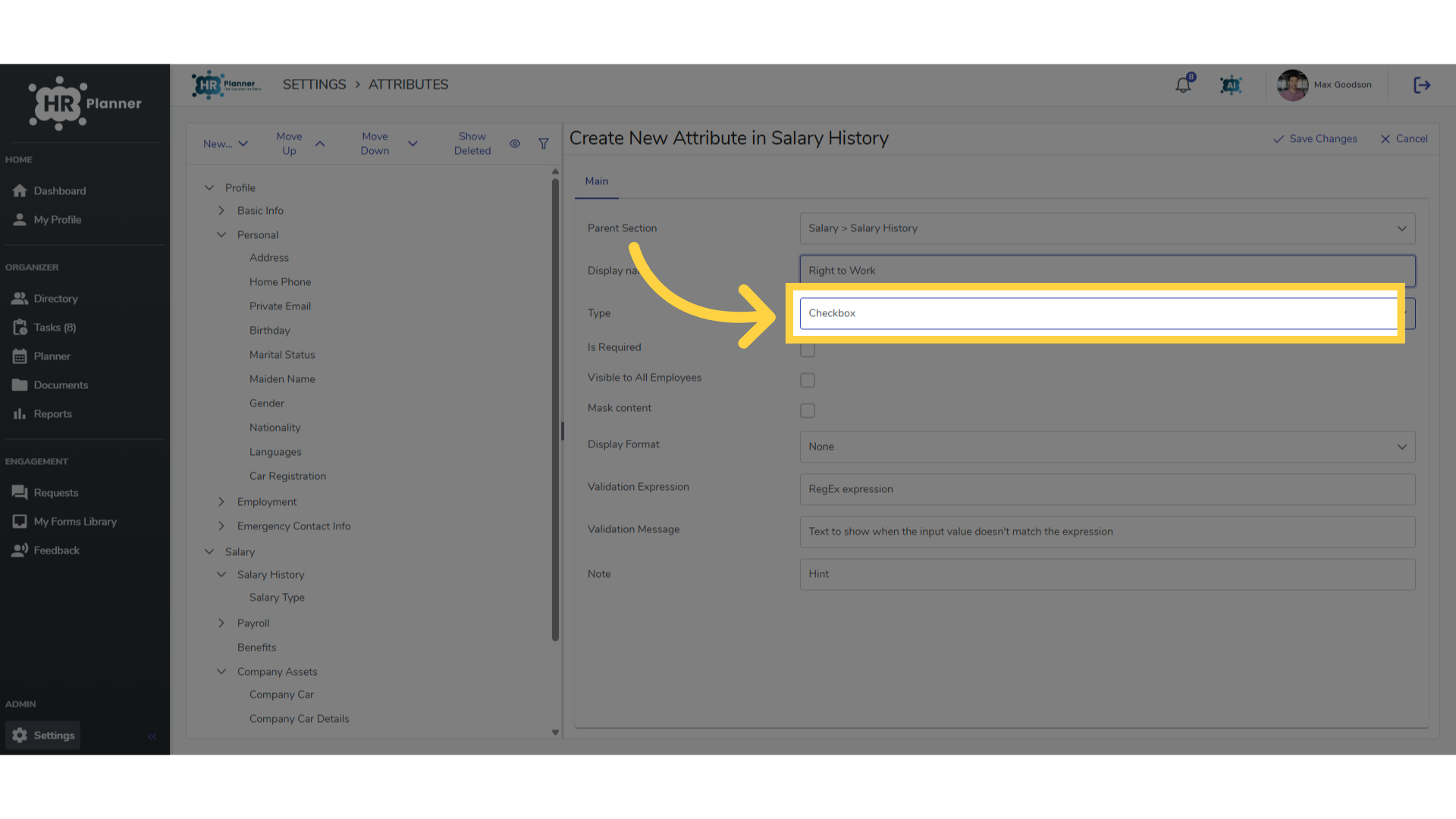Click Show Deleted button
This screenshot has height=819, width=1456.
point(472,143)
